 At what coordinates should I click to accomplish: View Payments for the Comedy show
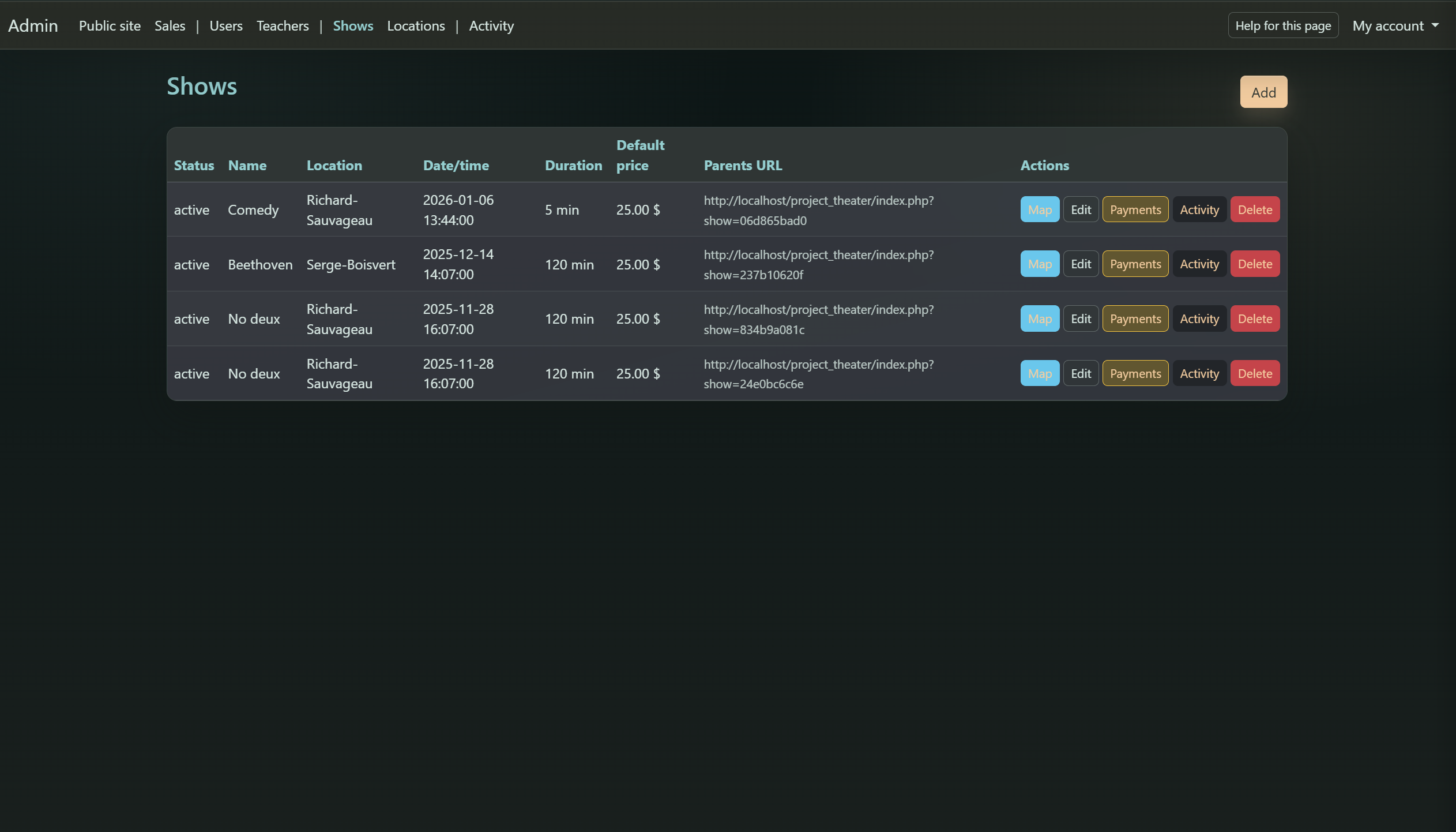point(1134,209)
